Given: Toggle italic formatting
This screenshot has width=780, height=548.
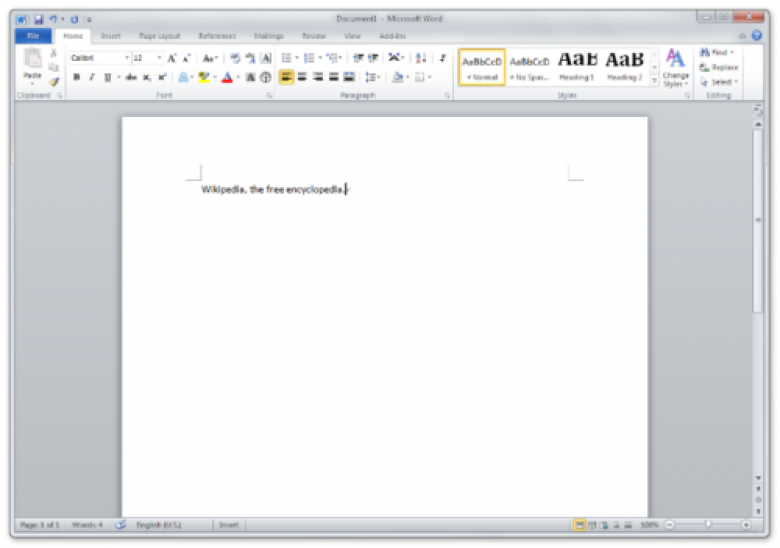Looking at the screenshot, I should 92,77.
